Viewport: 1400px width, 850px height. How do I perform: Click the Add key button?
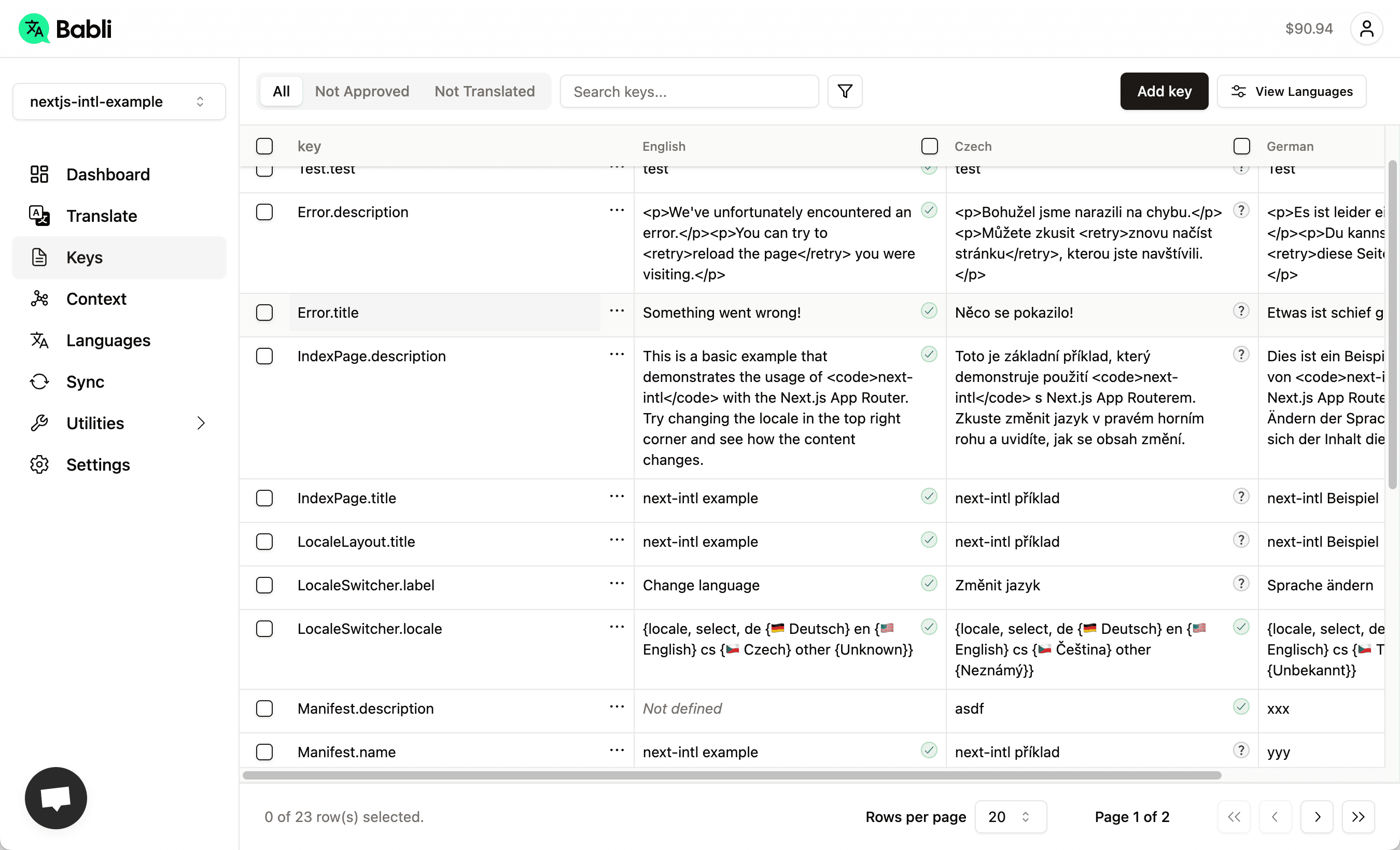point(1164,91)
